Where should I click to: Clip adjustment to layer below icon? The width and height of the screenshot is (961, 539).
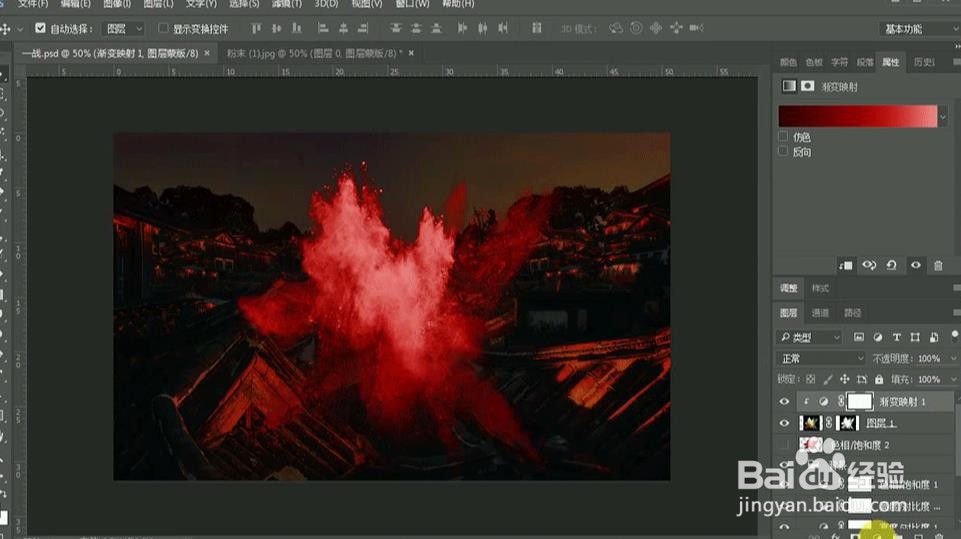pos(846,265)
